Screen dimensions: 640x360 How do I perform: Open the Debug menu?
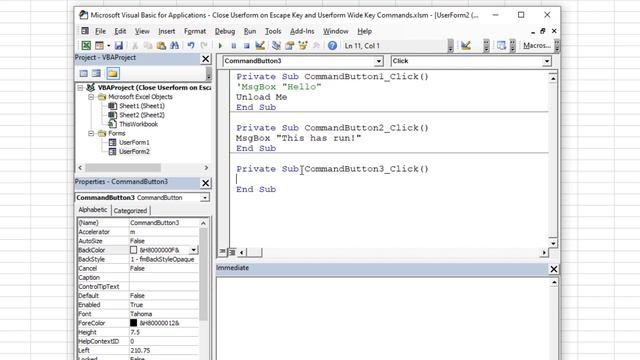(225, 31)
